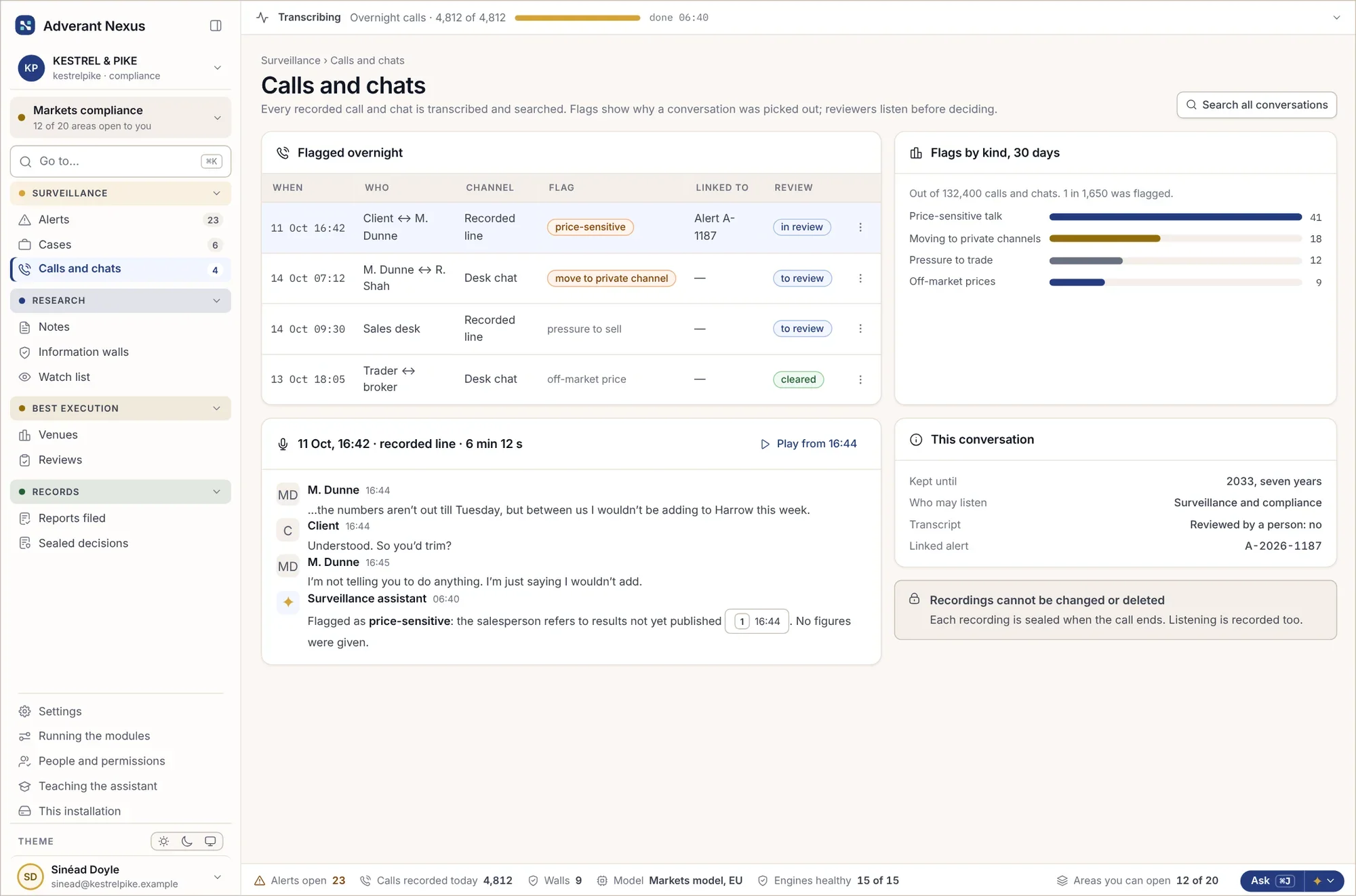Click the Notes document icon

pyautogui.click(x=25, y=327)
